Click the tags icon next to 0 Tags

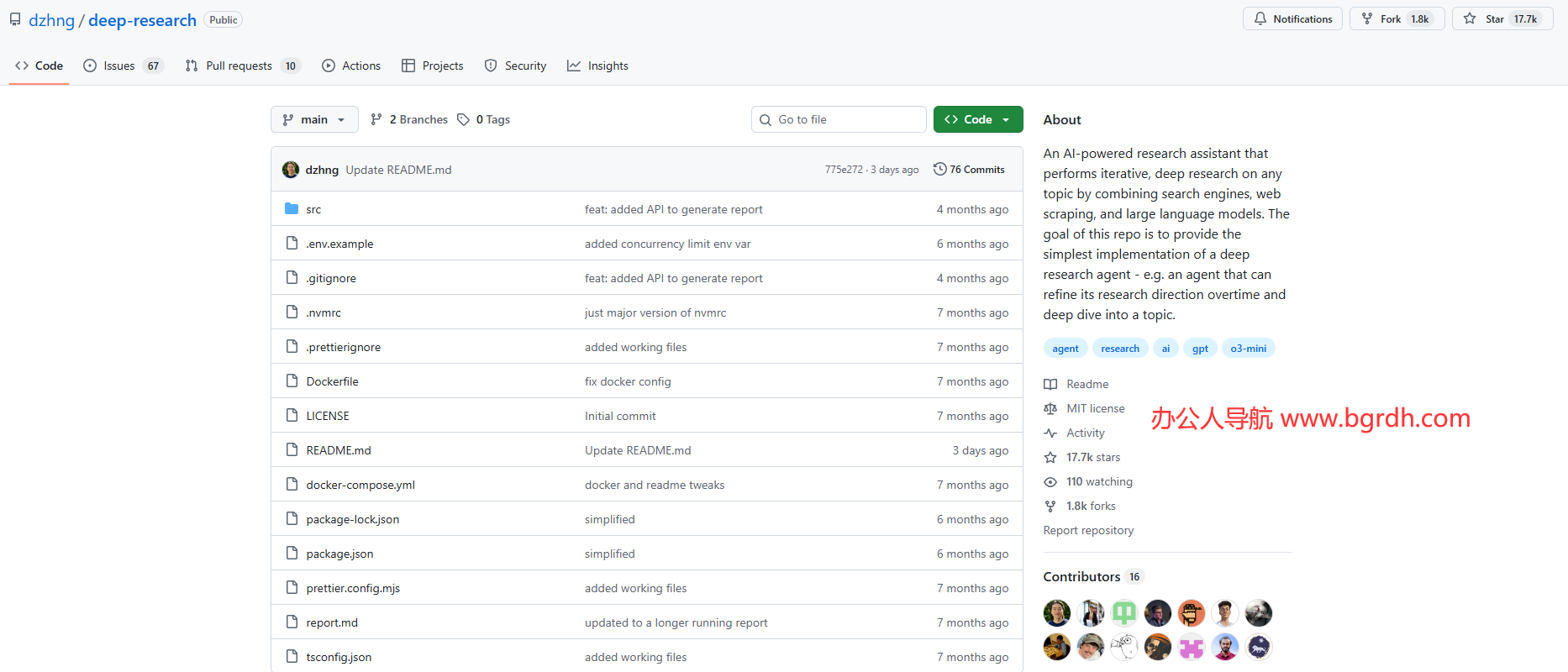463,119
